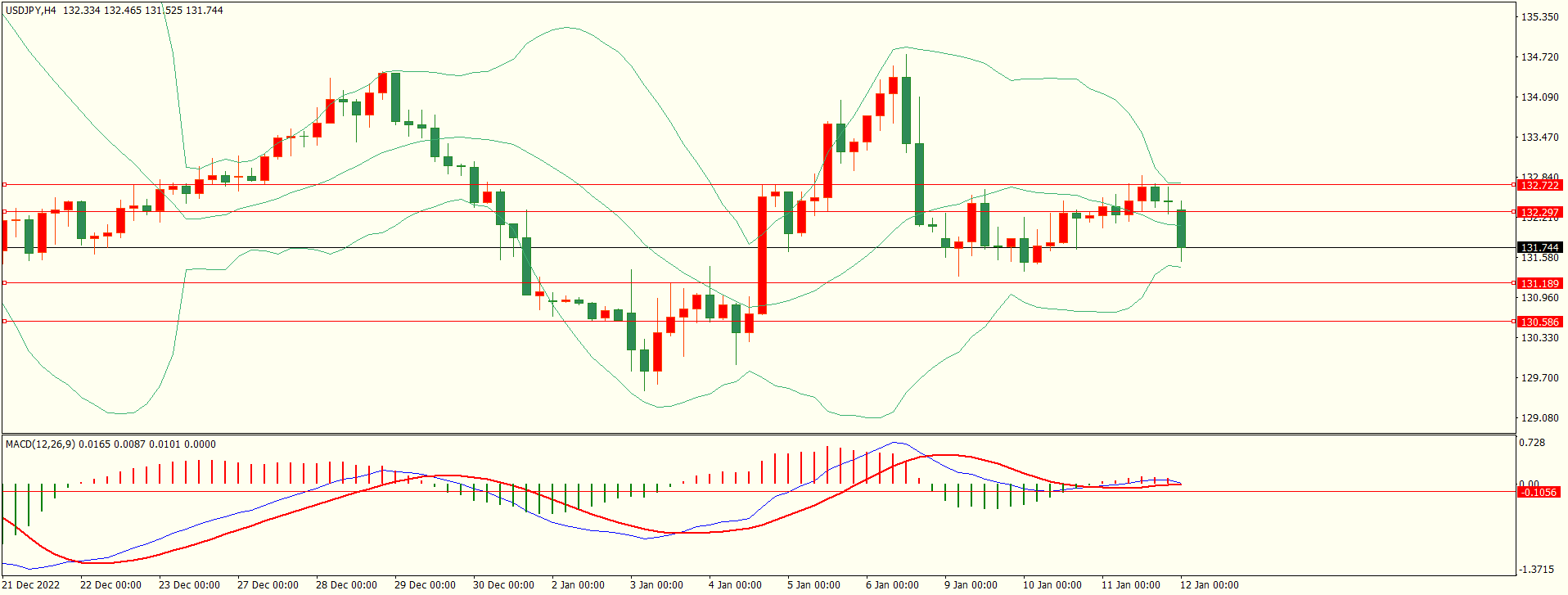Click the latest green candle at the chart's right edge

click(x=1181, y=229)
